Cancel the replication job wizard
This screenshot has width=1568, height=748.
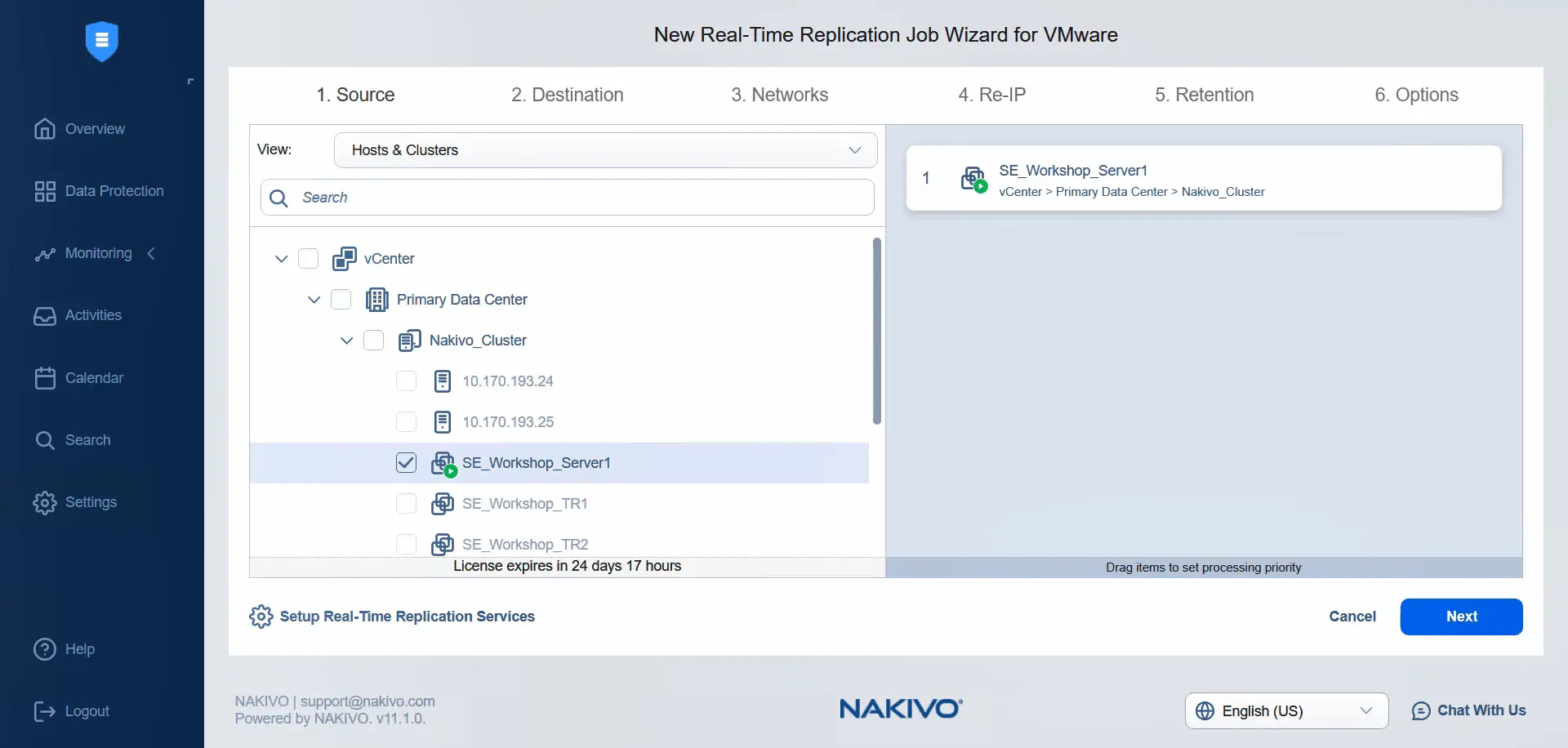point(1352,617)
